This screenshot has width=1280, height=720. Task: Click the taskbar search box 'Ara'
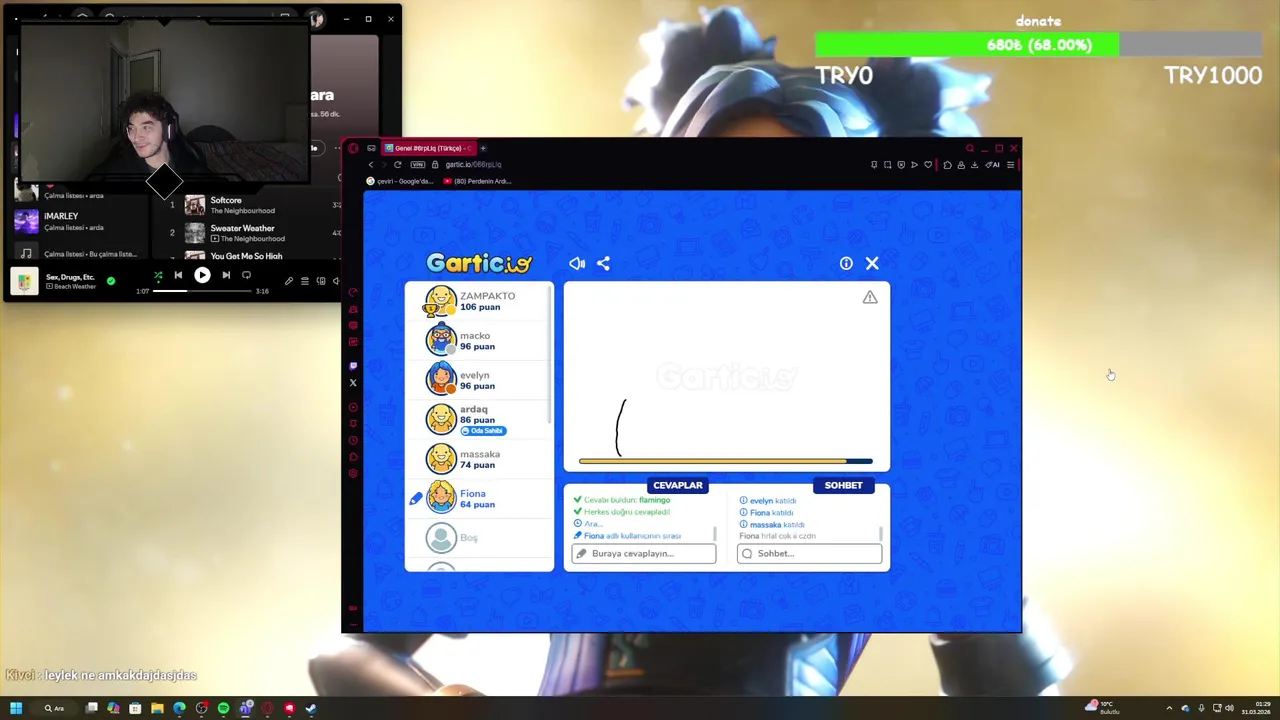(55, 708)
